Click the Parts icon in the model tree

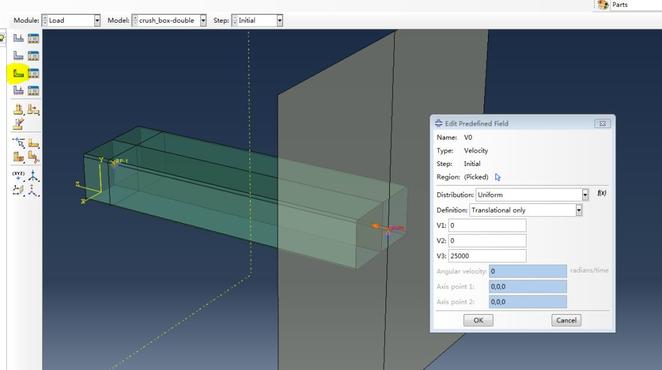(x=603, y=5)
